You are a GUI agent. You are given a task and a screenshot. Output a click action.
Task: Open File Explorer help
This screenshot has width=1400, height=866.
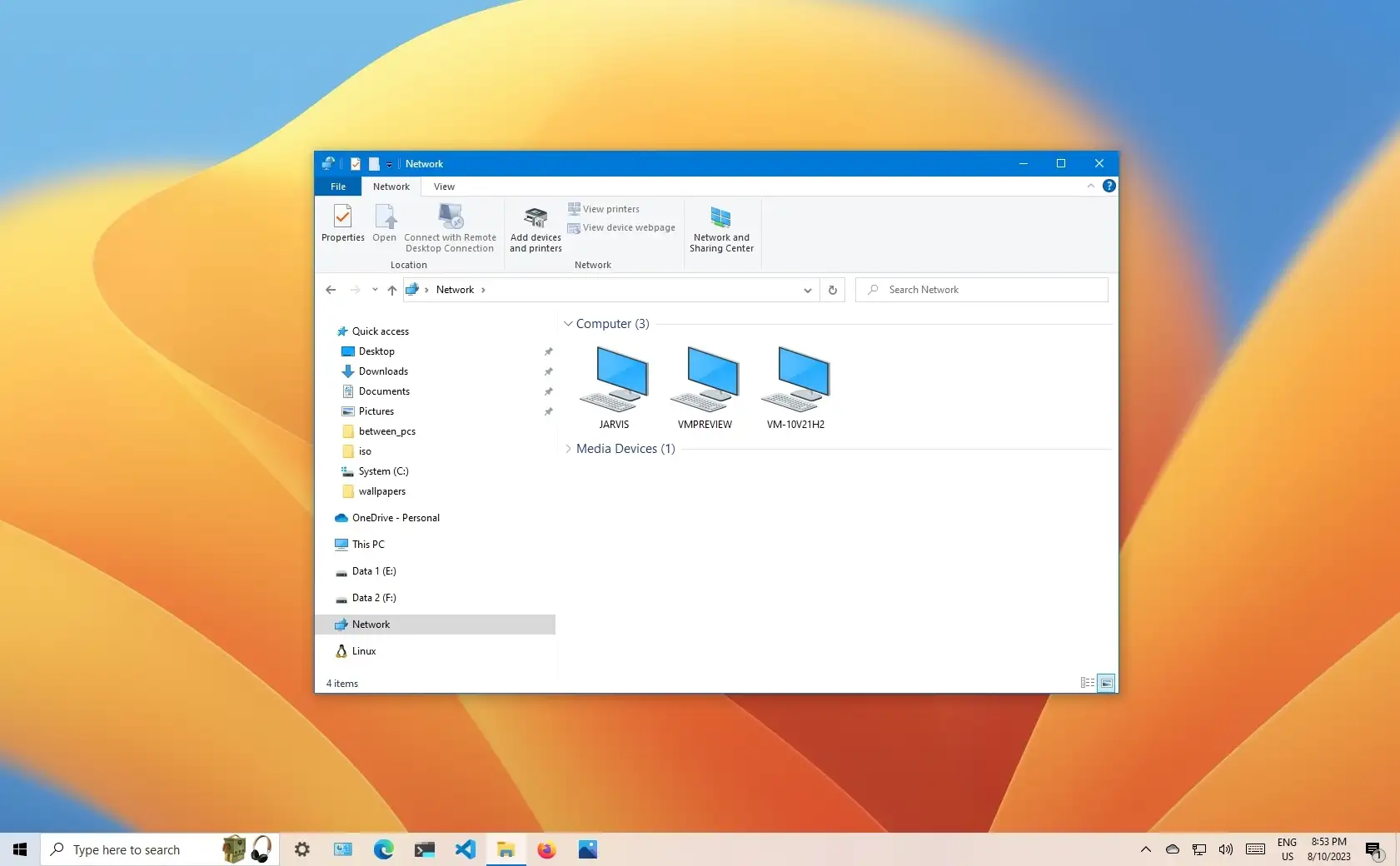pos(1109,186)
